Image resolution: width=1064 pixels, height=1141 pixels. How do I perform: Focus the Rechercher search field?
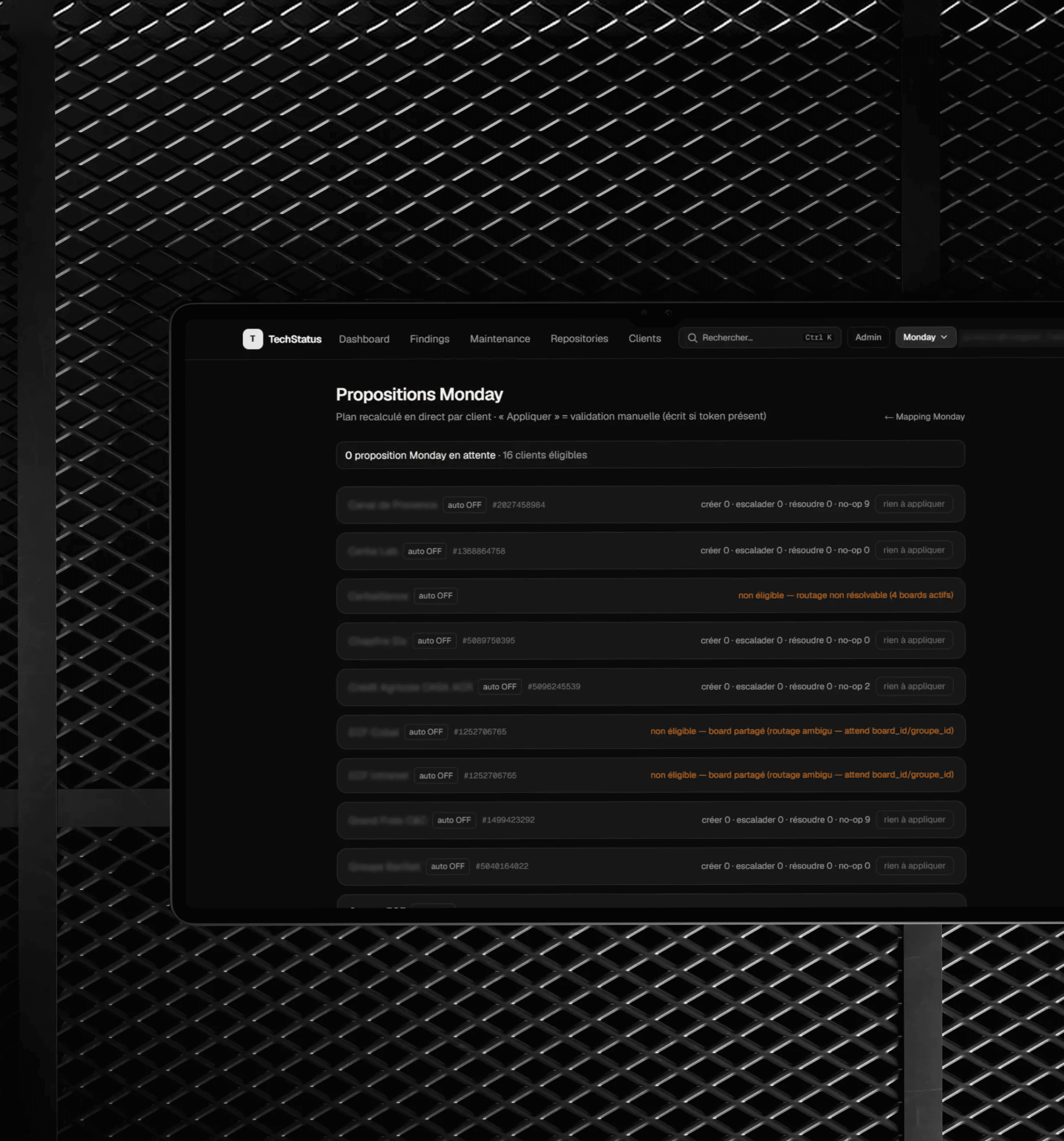click(x=759, y=338)
